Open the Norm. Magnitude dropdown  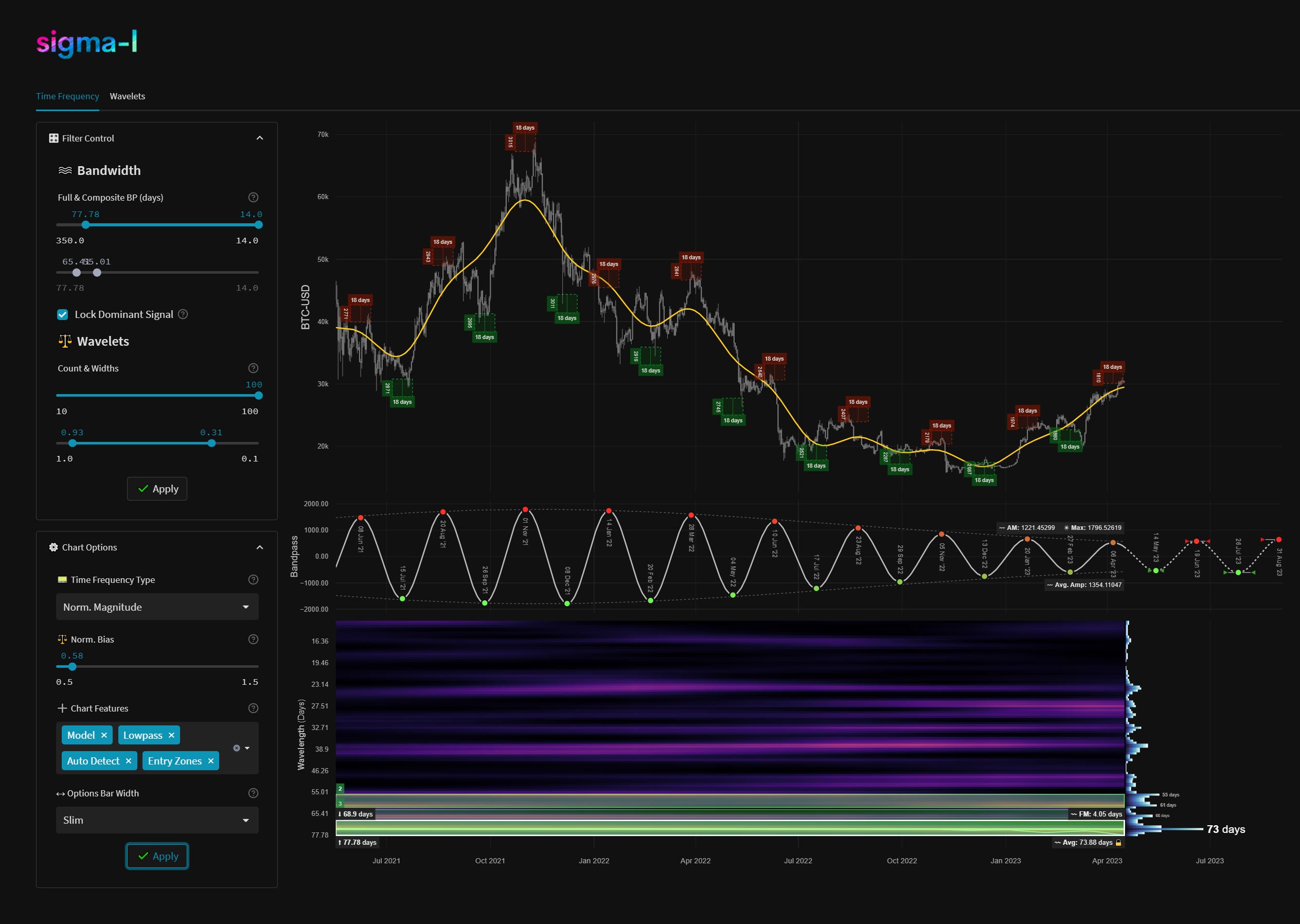point(157,607)
